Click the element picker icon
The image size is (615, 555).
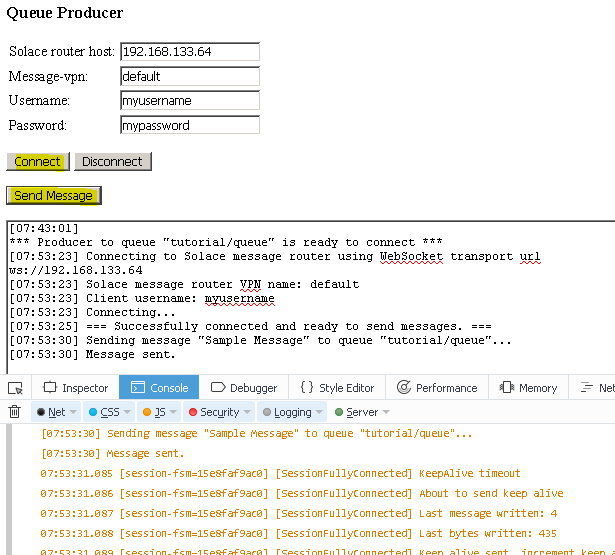(x=15, y=388)
